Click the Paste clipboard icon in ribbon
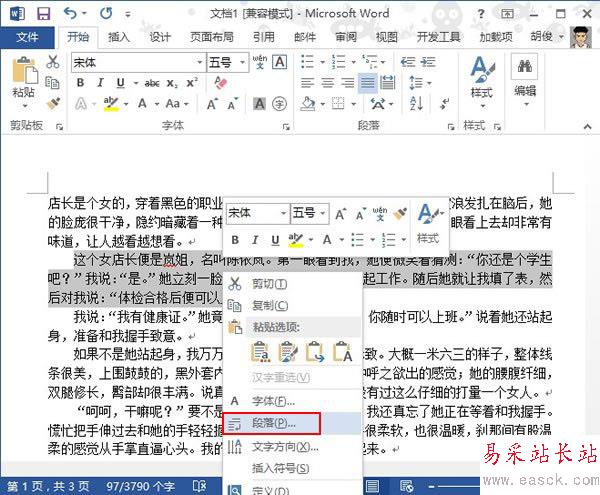This screenshot has height=495, width=600. [x=24, y=70]
